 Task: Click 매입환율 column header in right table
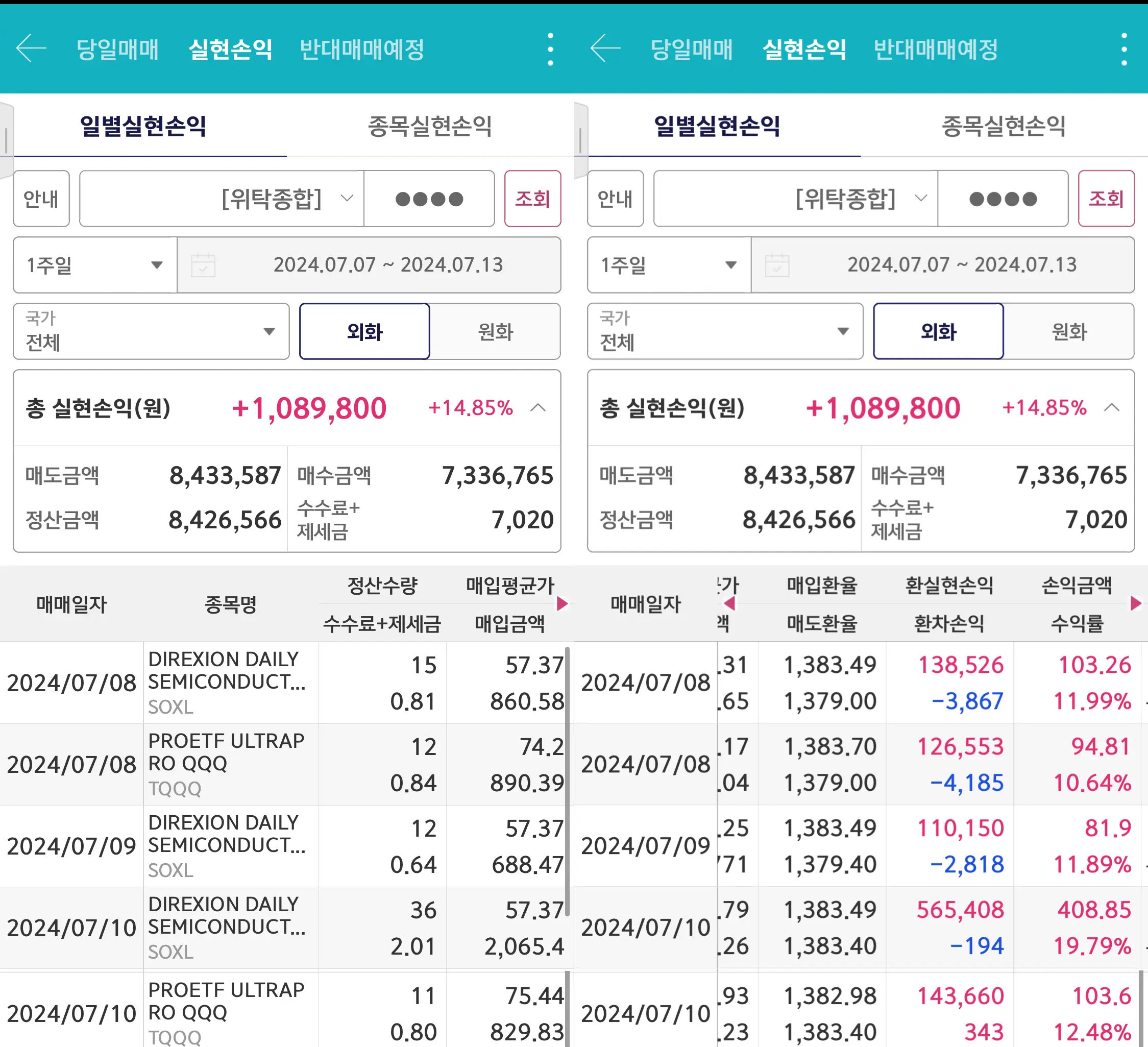pyautogui.click(x=822, y=585)
